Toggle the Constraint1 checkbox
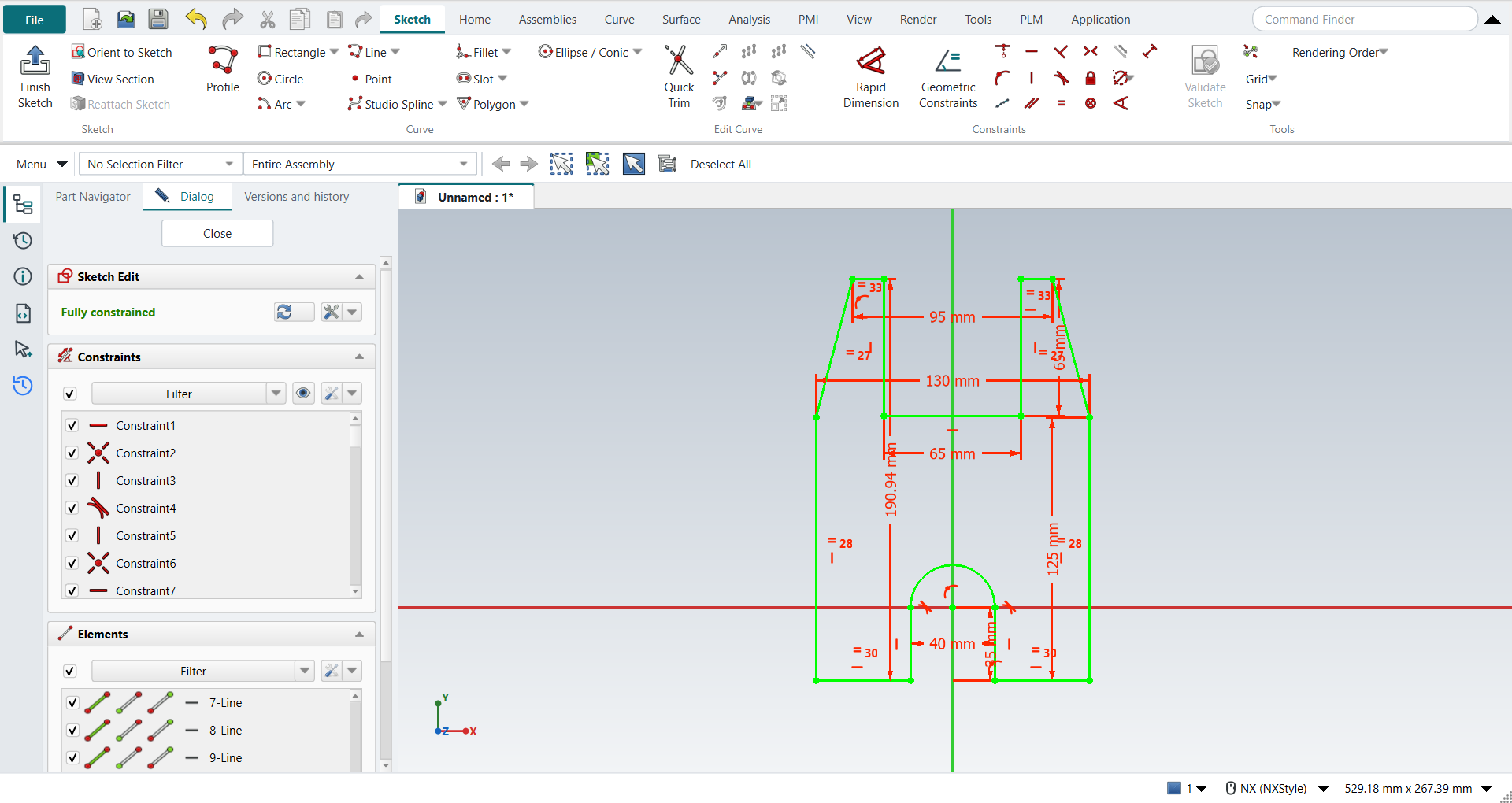 pyautogui.click(x=72, y=425)
